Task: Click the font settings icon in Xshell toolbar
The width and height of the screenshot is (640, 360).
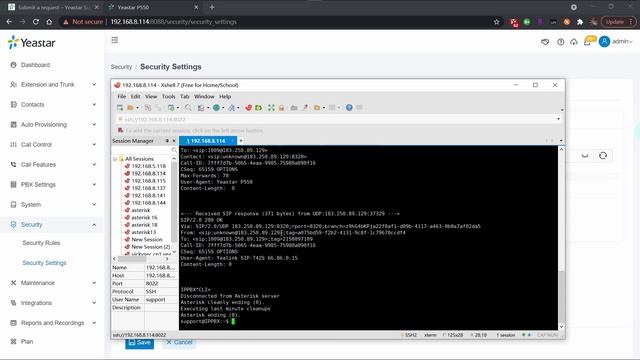Action: (x=231, y=108)
